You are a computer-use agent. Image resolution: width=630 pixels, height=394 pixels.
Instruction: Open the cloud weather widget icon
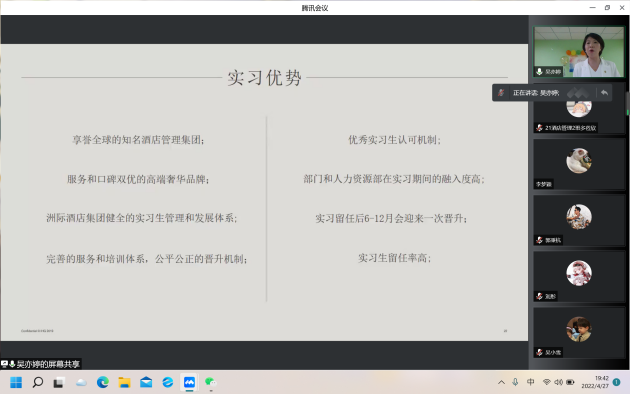[x=81, y=383]
